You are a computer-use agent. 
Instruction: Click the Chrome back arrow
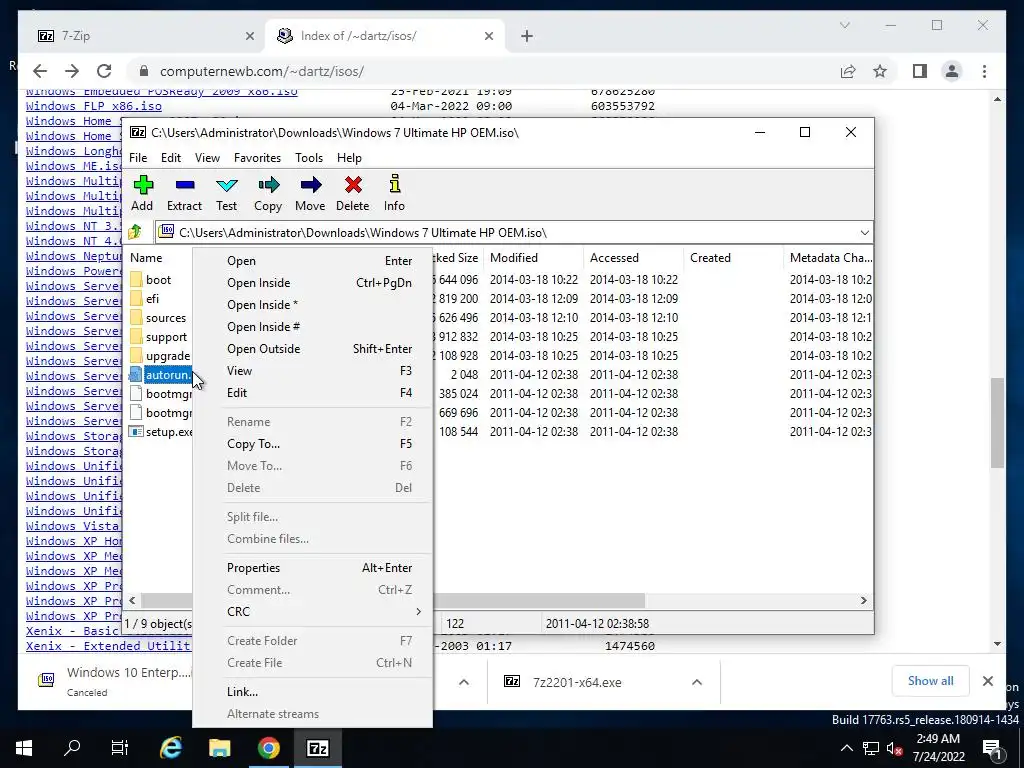tap(40, 71)
